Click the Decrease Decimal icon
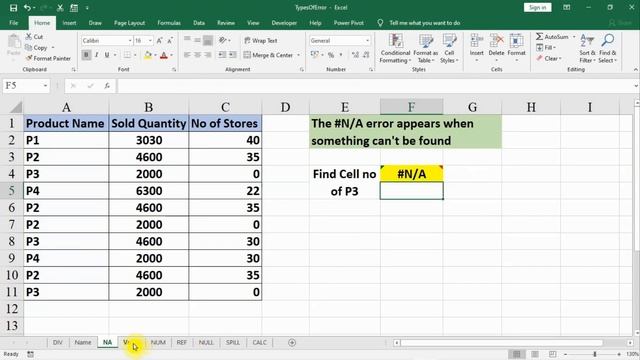 (366, 55)
